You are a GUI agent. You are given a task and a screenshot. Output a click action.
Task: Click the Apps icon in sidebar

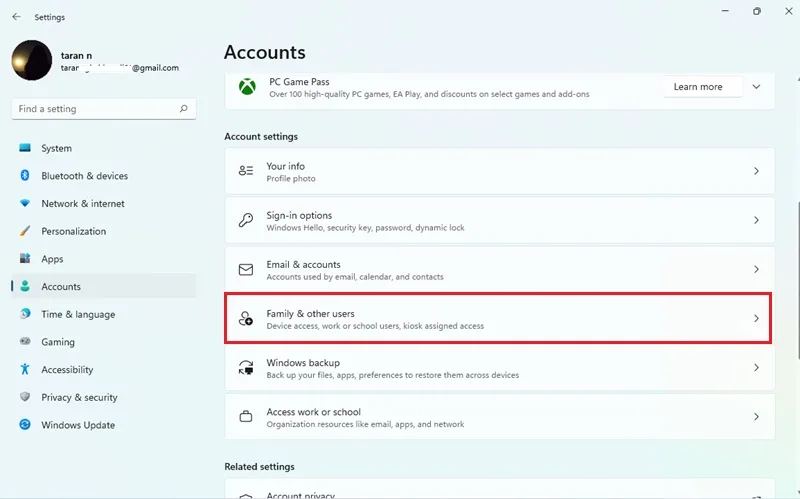(x=24, y=258)
